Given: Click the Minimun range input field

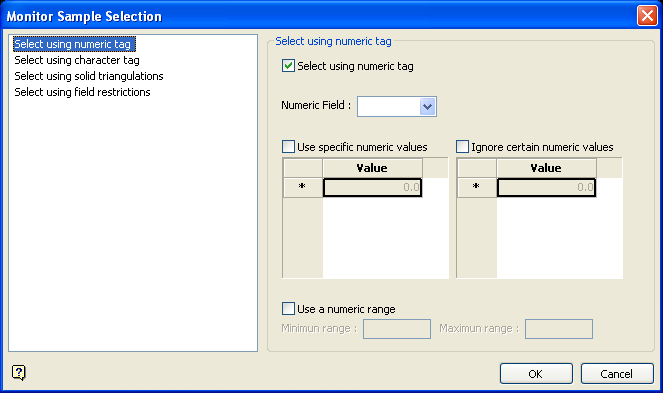Looking at the screenshot, I should [x=397, y=329].
